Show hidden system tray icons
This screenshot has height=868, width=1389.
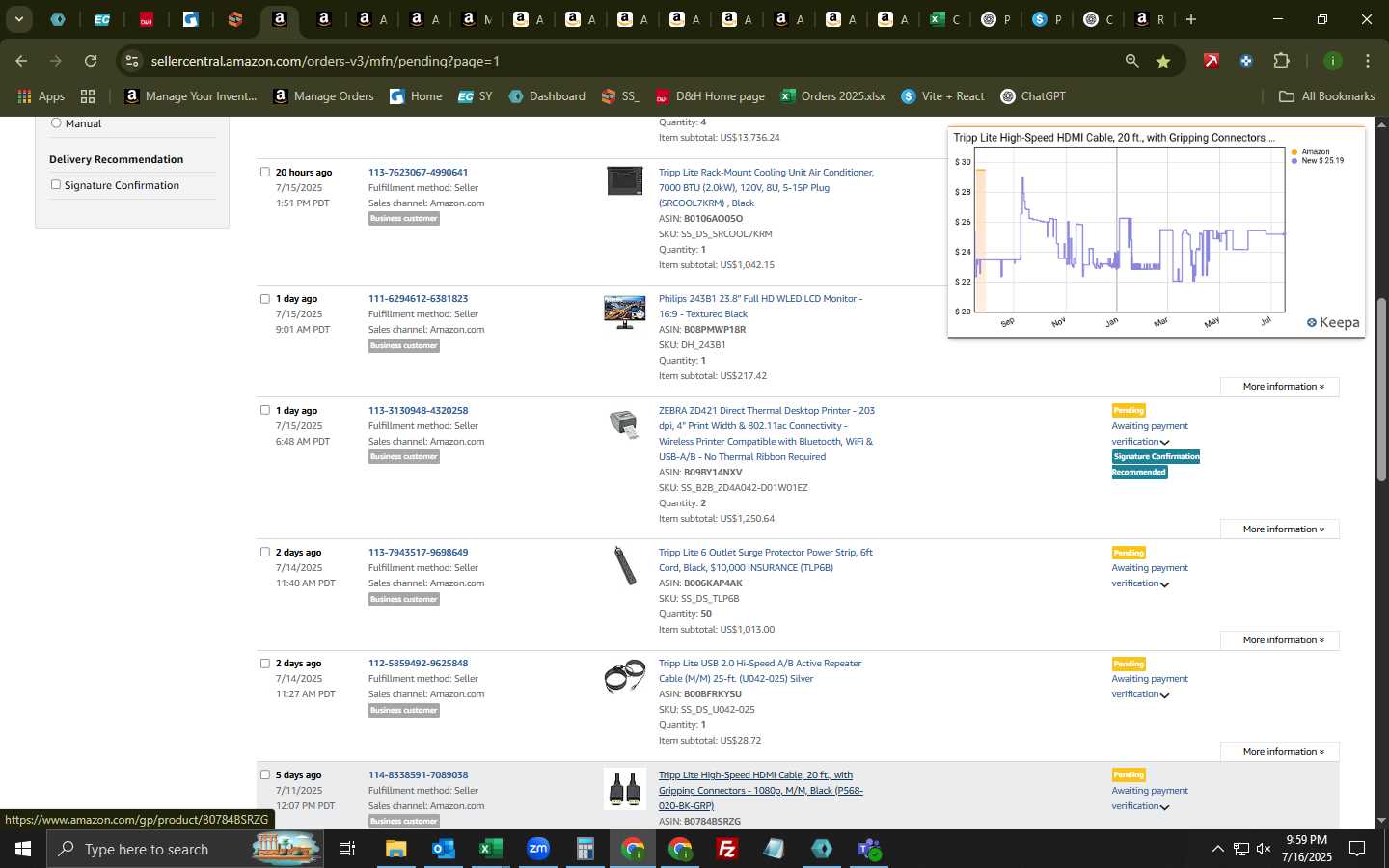pos(1217,849)
